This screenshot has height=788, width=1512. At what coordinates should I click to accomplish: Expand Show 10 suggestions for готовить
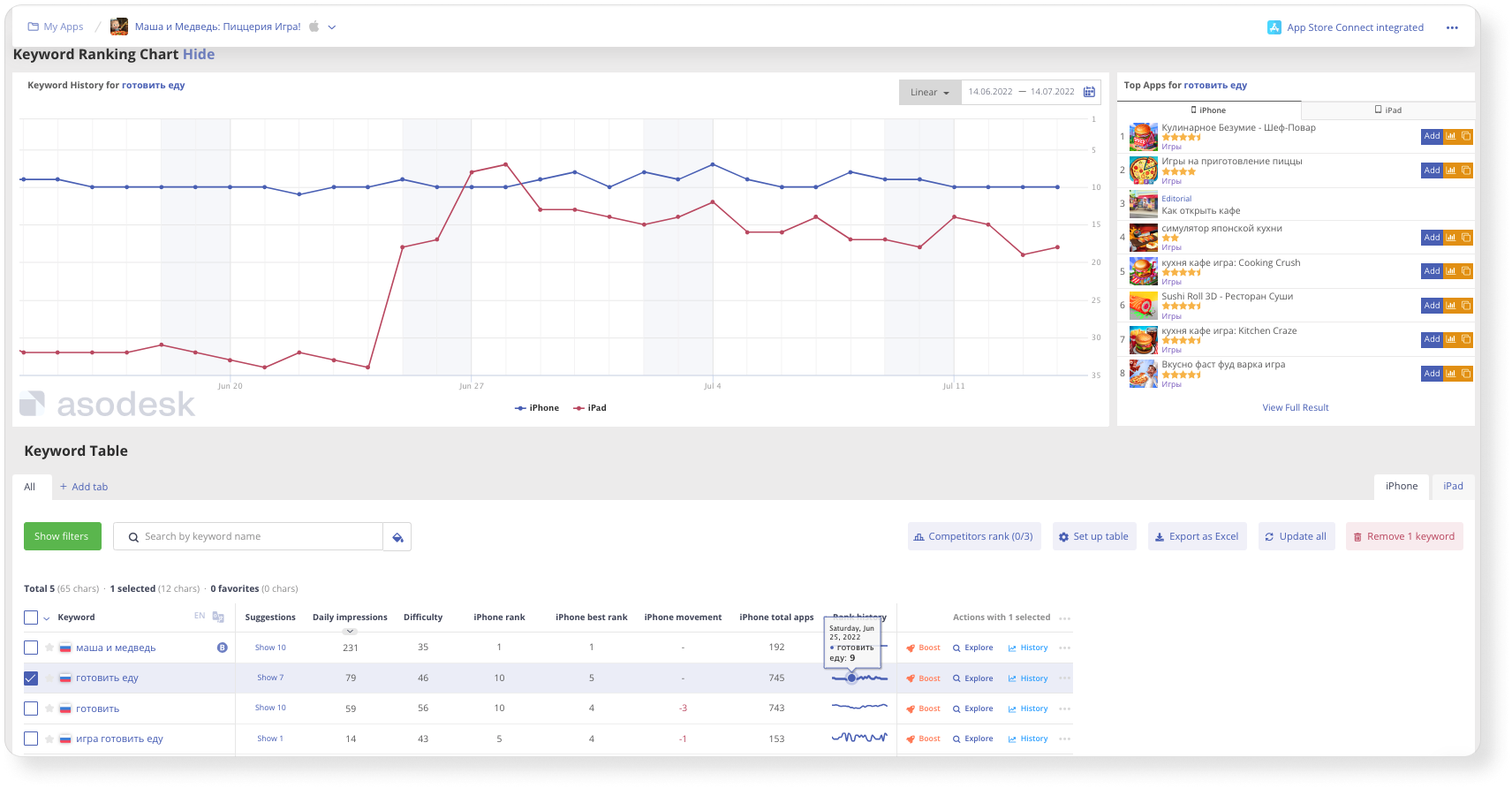point(270,708)
